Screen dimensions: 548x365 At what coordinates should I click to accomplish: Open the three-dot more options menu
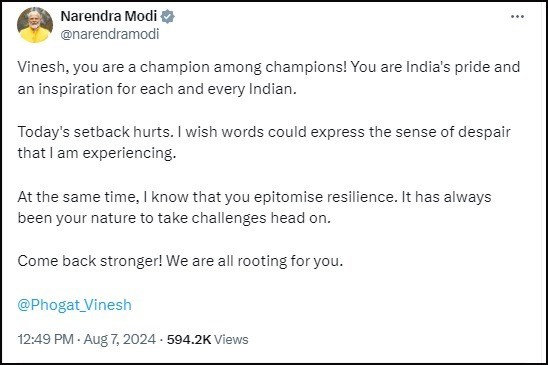click(x=517, y=16)
